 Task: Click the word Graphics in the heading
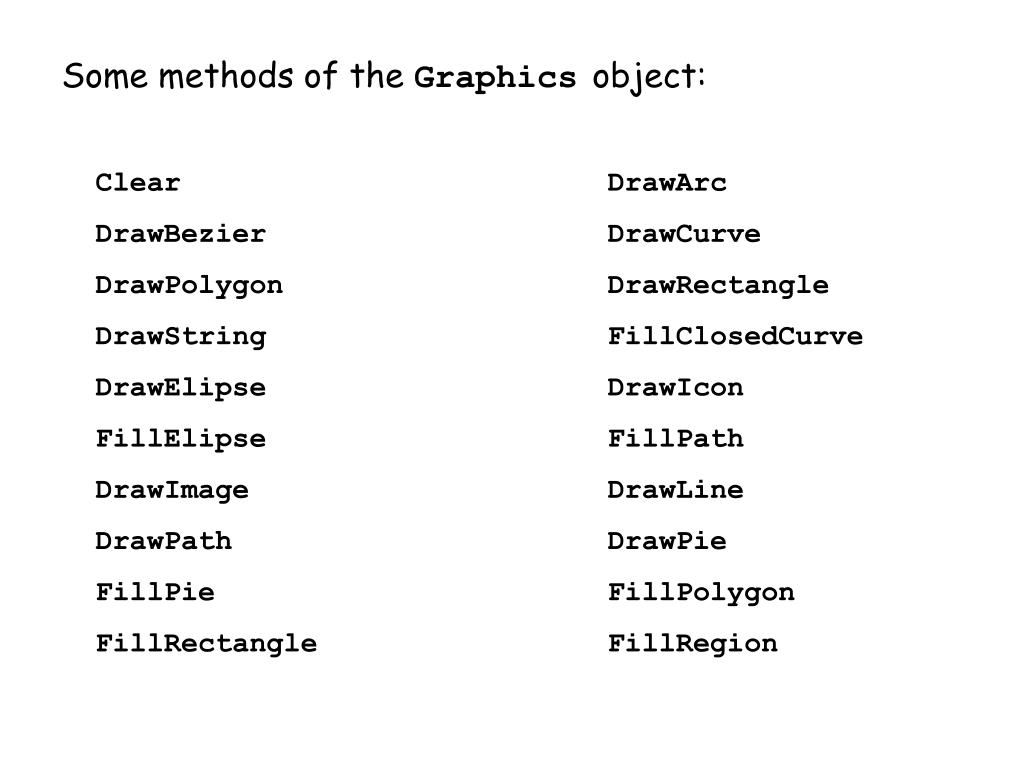(x=495, y=79)
